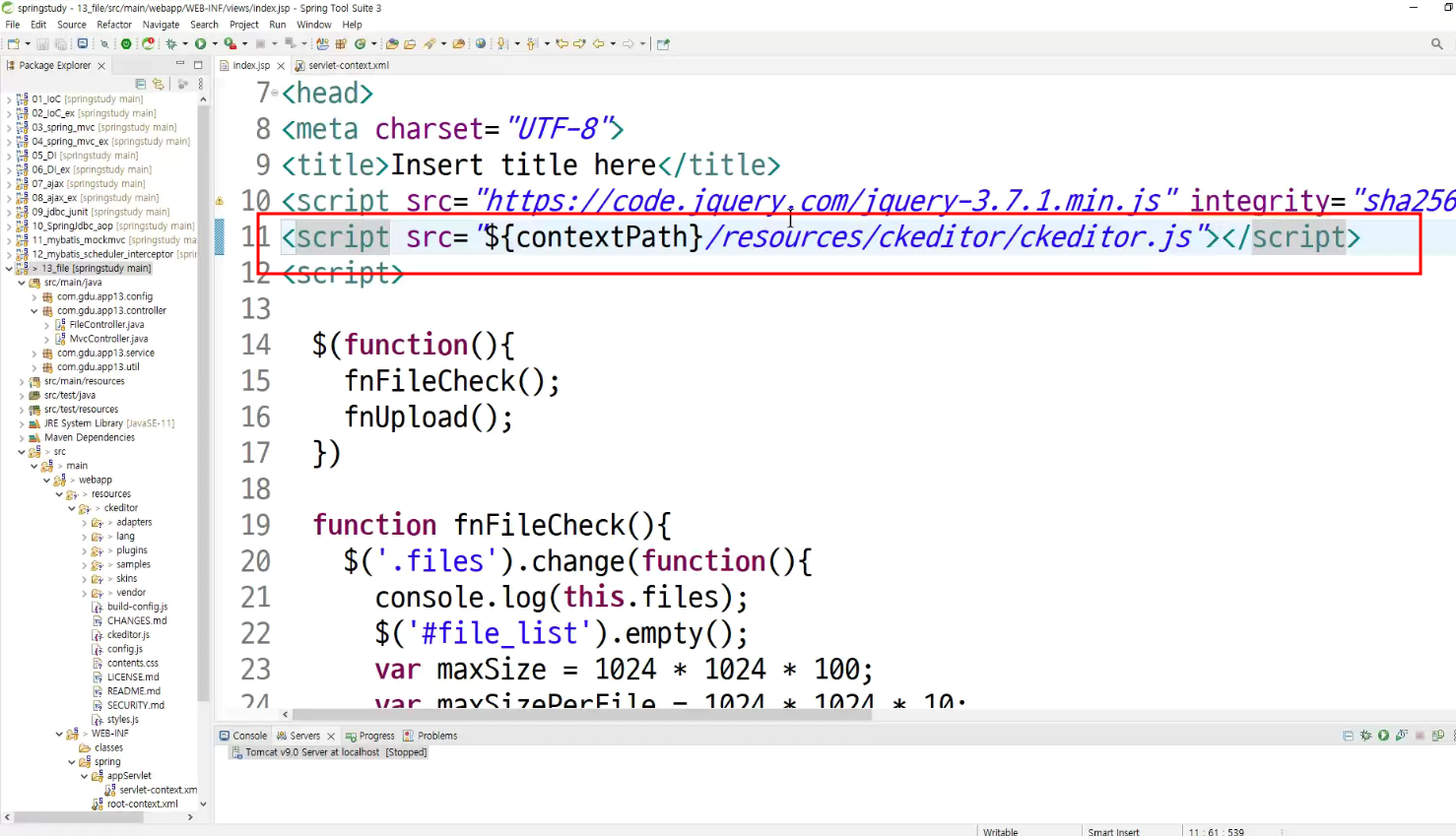Open New file dropdown arrow

point(28,43)
